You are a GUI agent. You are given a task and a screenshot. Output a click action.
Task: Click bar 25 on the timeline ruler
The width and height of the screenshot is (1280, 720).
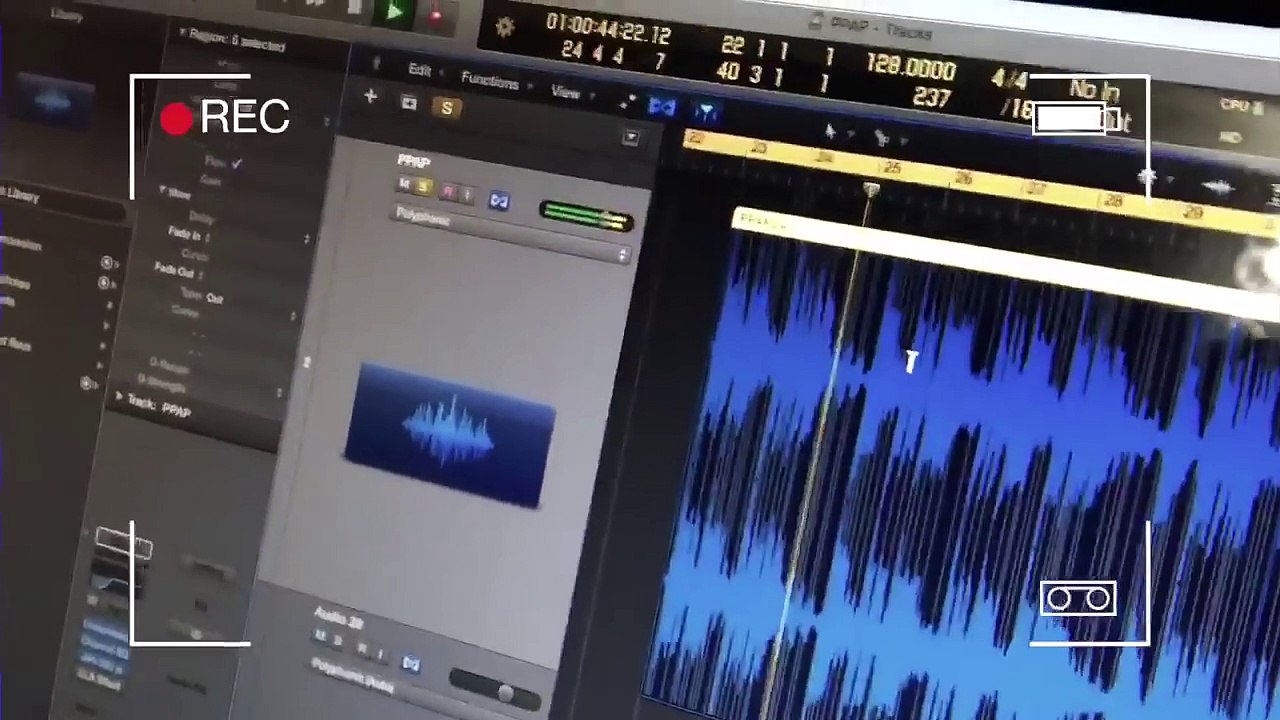click(892, 169)
